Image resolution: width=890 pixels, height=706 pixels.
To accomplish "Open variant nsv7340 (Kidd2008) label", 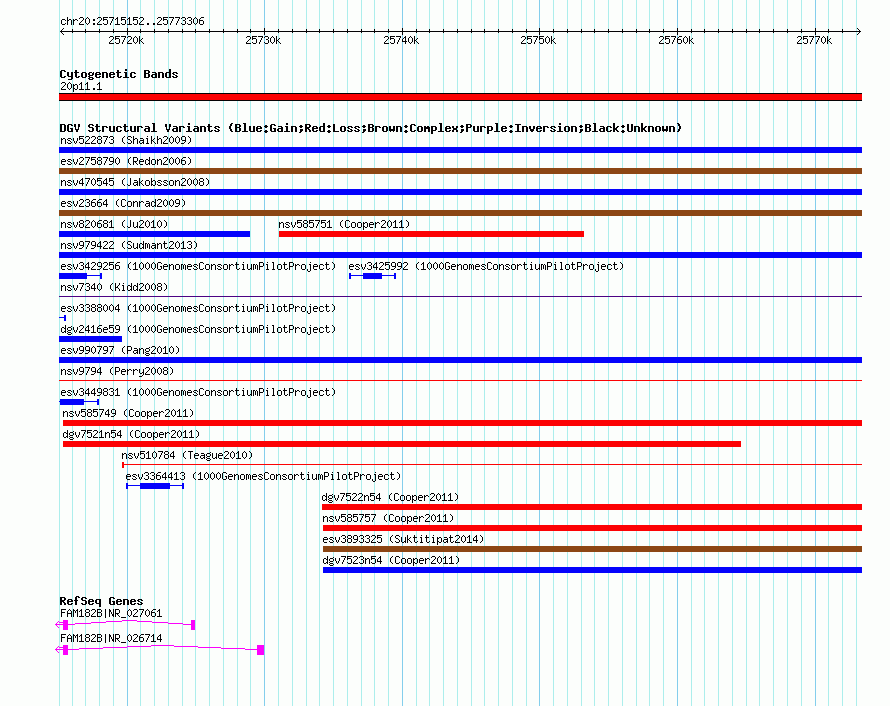I will [114, 287].
